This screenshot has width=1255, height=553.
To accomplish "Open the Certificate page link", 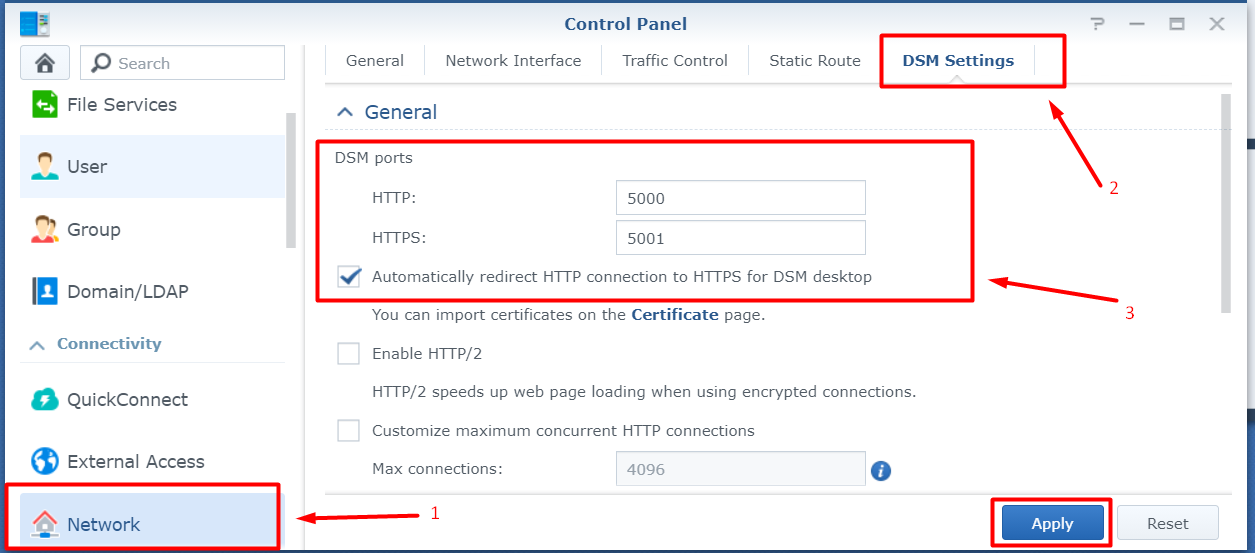I will point(675,314).
